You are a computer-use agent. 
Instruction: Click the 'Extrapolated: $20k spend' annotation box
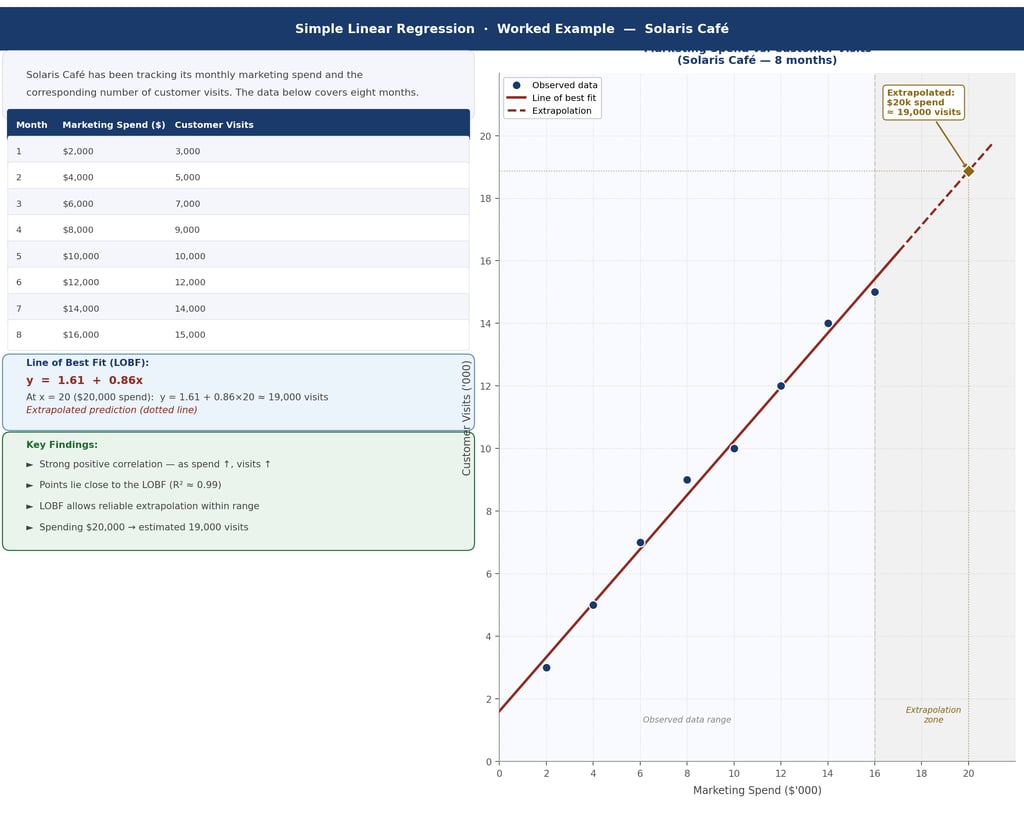pos(923,102)
